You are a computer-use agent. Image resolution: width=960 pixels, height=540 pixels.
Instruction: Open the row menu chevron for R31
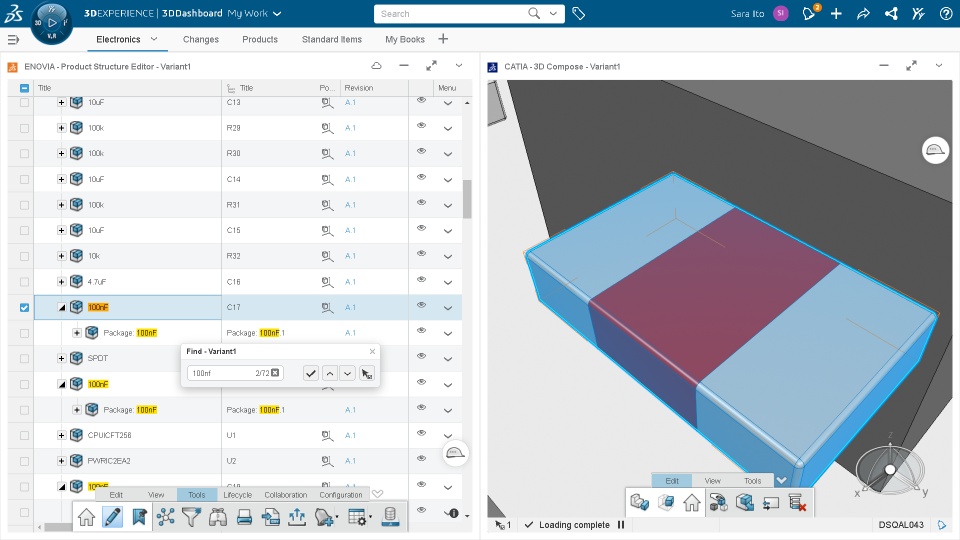click(x=448, y=206)
